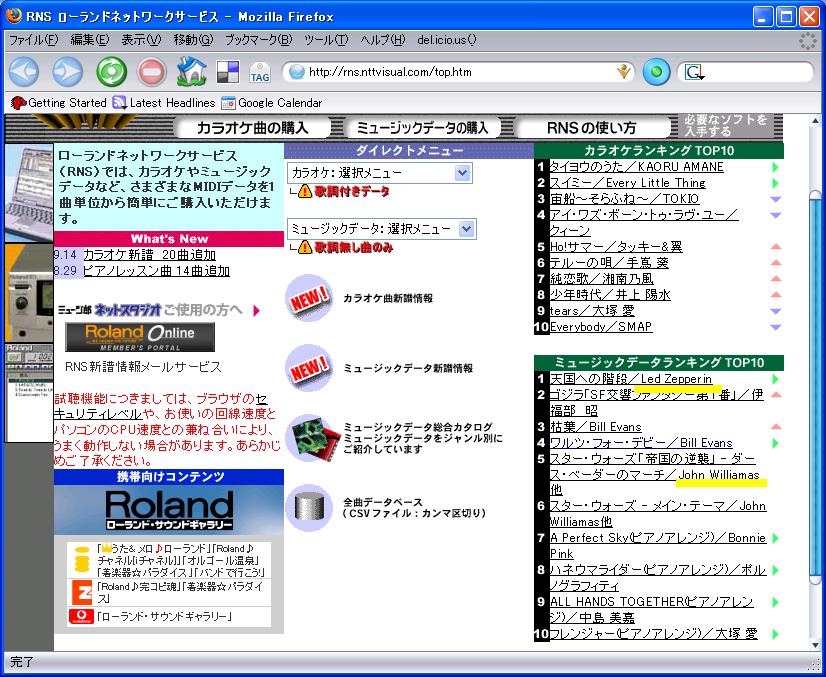
Task: Open ワルツ・フォー・デビー／Bill Evans link
Action: coord(641,443)
